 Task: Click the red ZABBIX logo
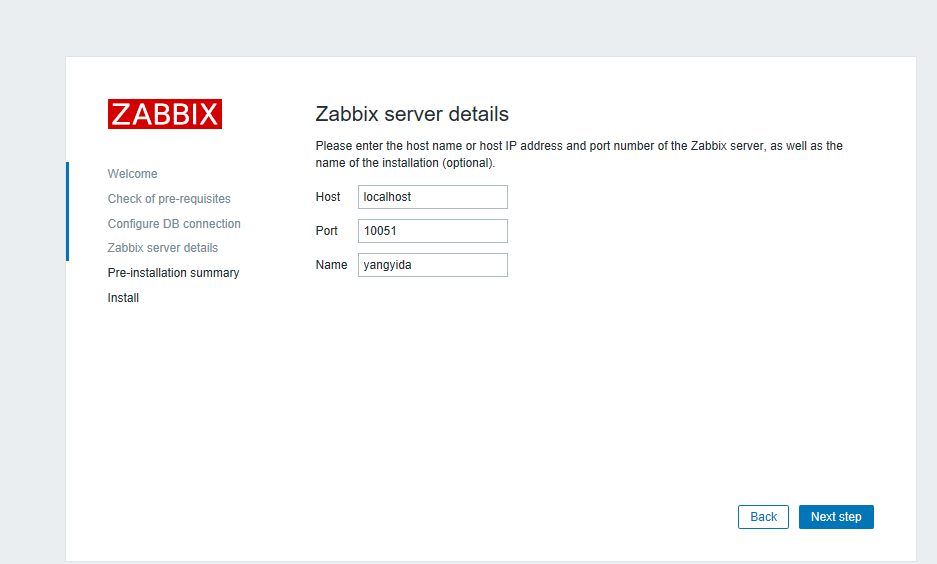coord(165,114)
